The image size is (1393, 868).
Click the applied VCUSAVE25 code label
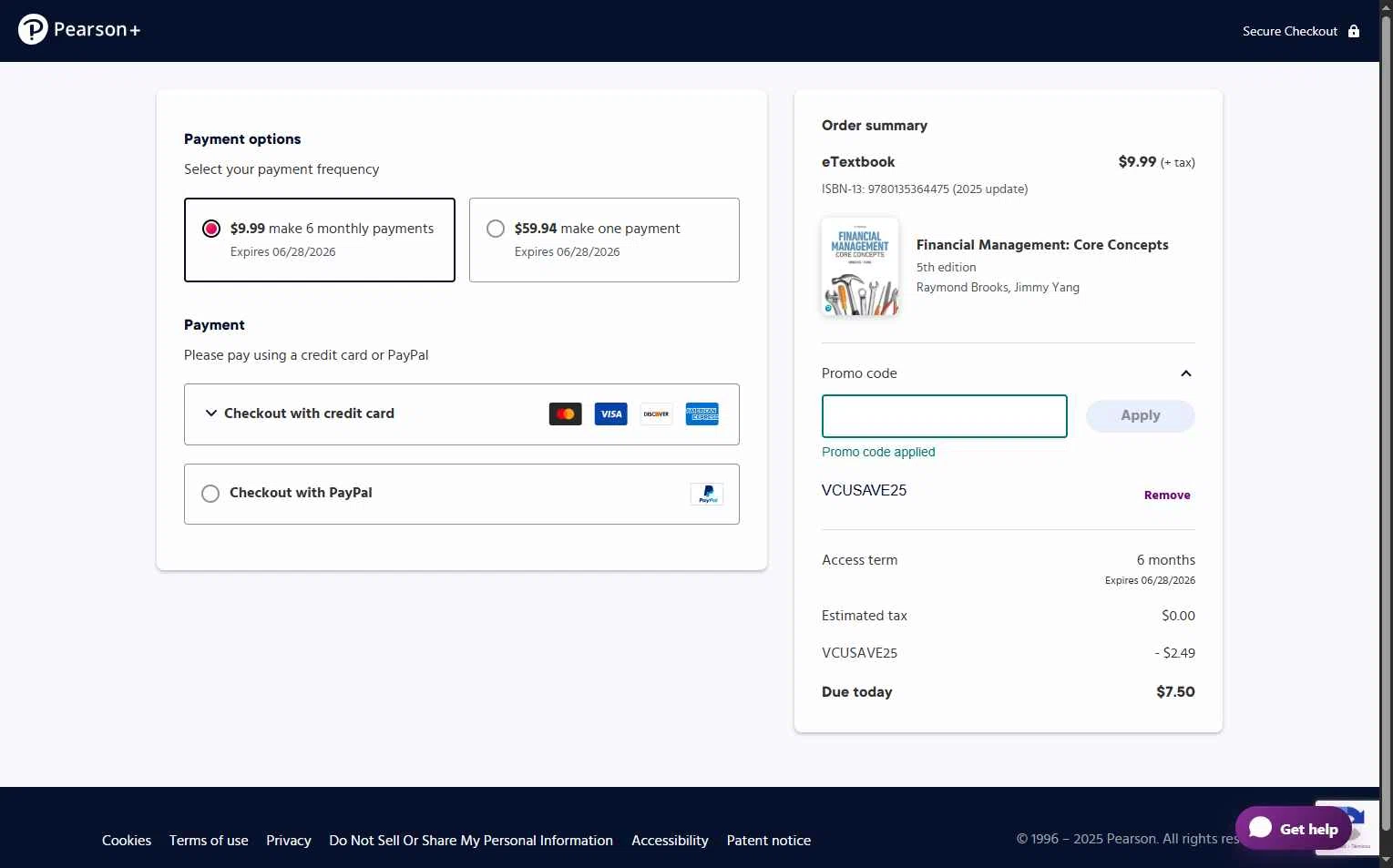pyautogui.click(x=864, y=491)
